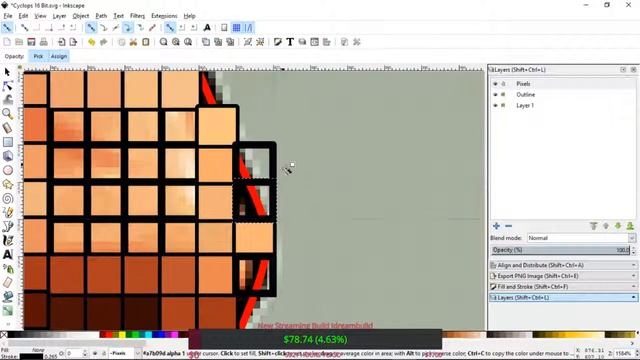Toggle lock on Pixels layer
The height and width of the screenshot is (360, 640).
point(503,84)
